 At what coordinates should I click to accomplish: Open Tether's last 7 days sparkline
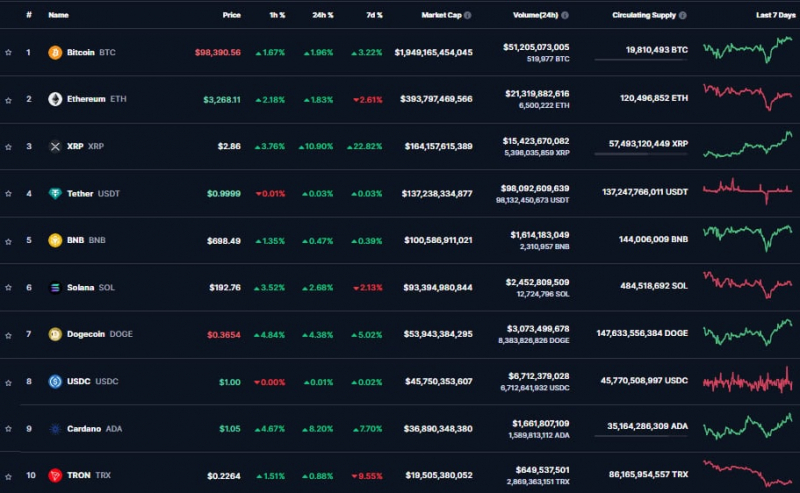[747, 191]
